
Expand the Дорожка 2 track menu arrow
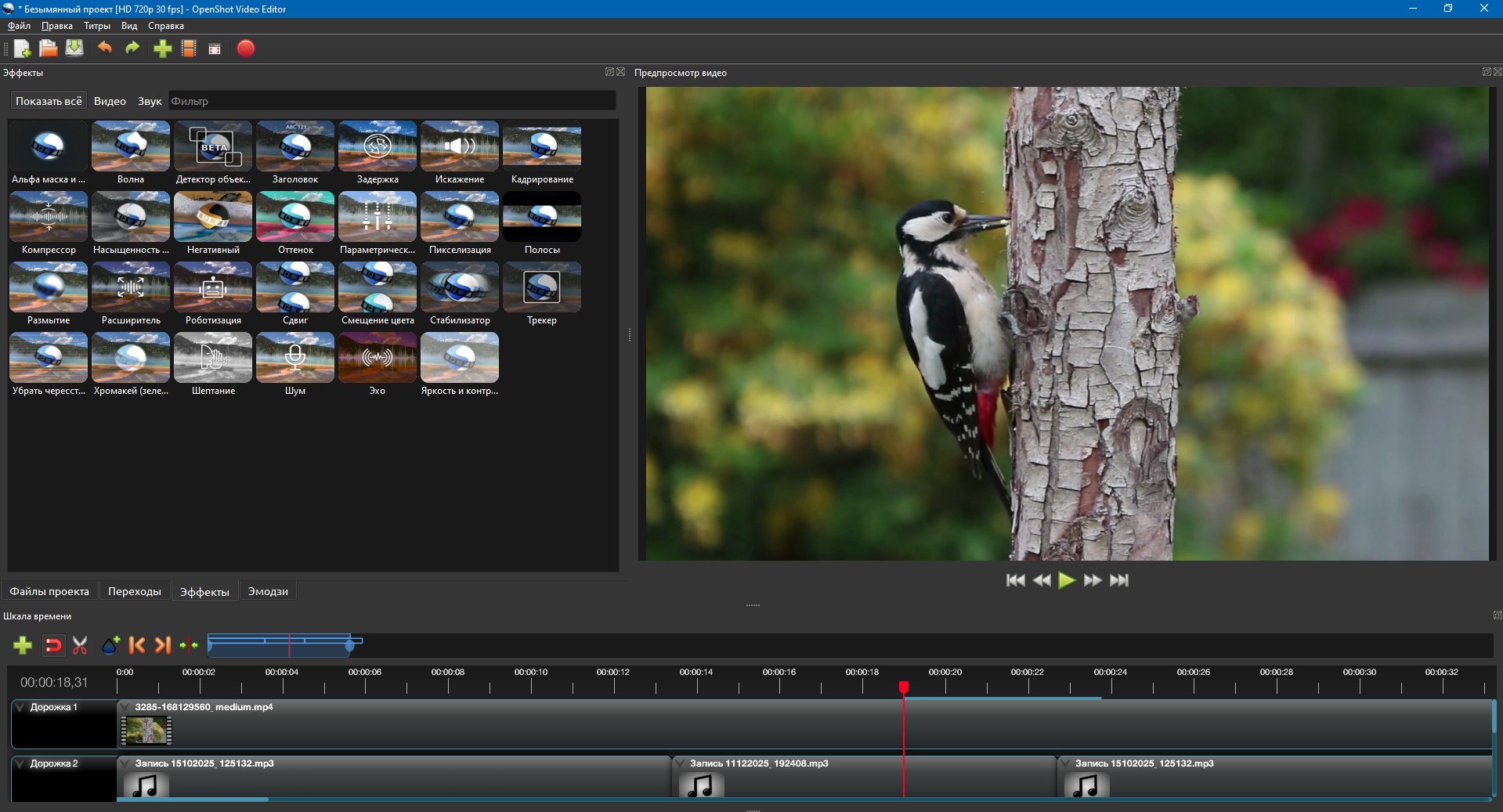(20, 763)
